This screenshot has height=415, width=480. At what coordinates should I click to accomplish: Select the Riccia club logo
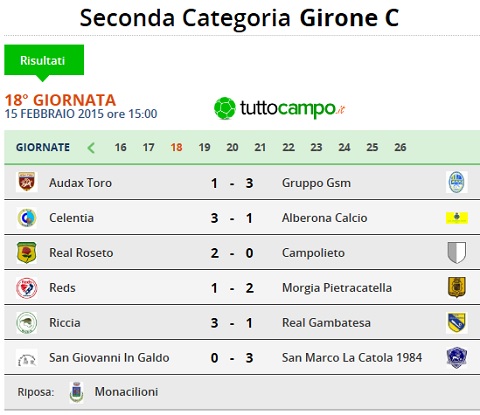click(27, 323)
